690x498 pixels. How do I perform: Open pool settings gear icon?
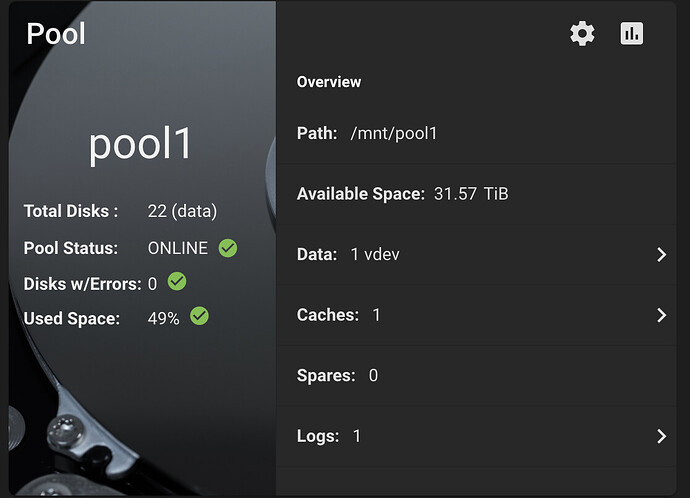[x=582, y=34]
